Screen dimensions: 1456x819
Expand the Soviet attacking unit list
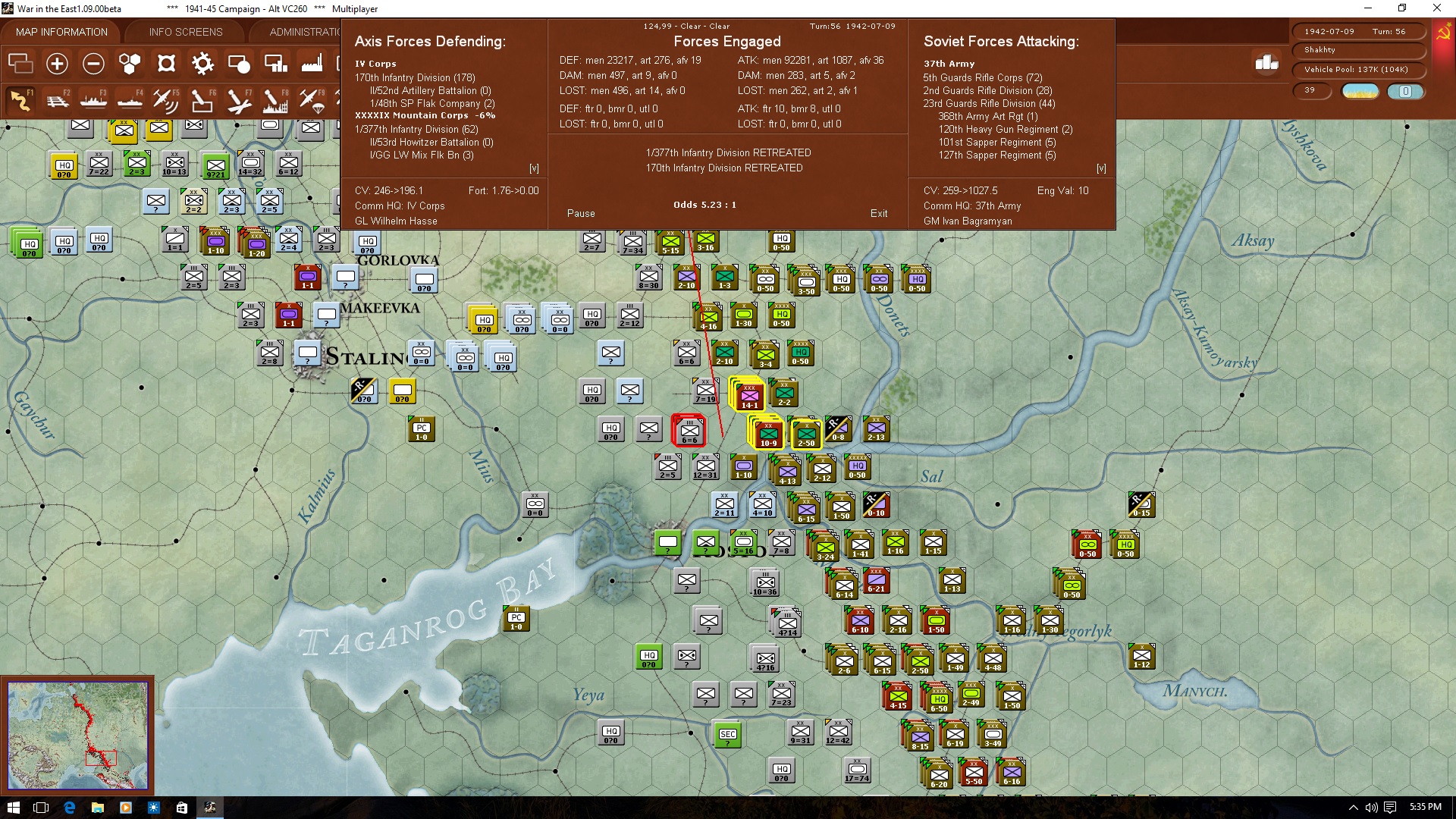click(1101, 168)
